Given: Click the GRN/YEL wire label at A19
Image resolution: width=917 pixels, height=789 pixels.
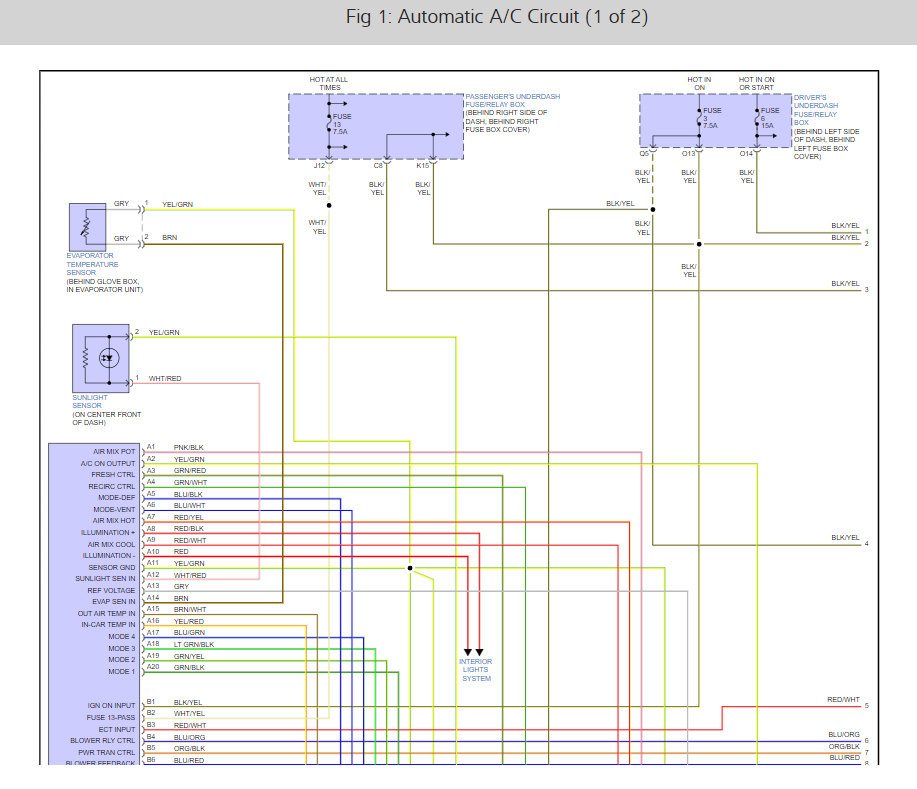Looking at the screenshot, I should [x=189, y=656].
